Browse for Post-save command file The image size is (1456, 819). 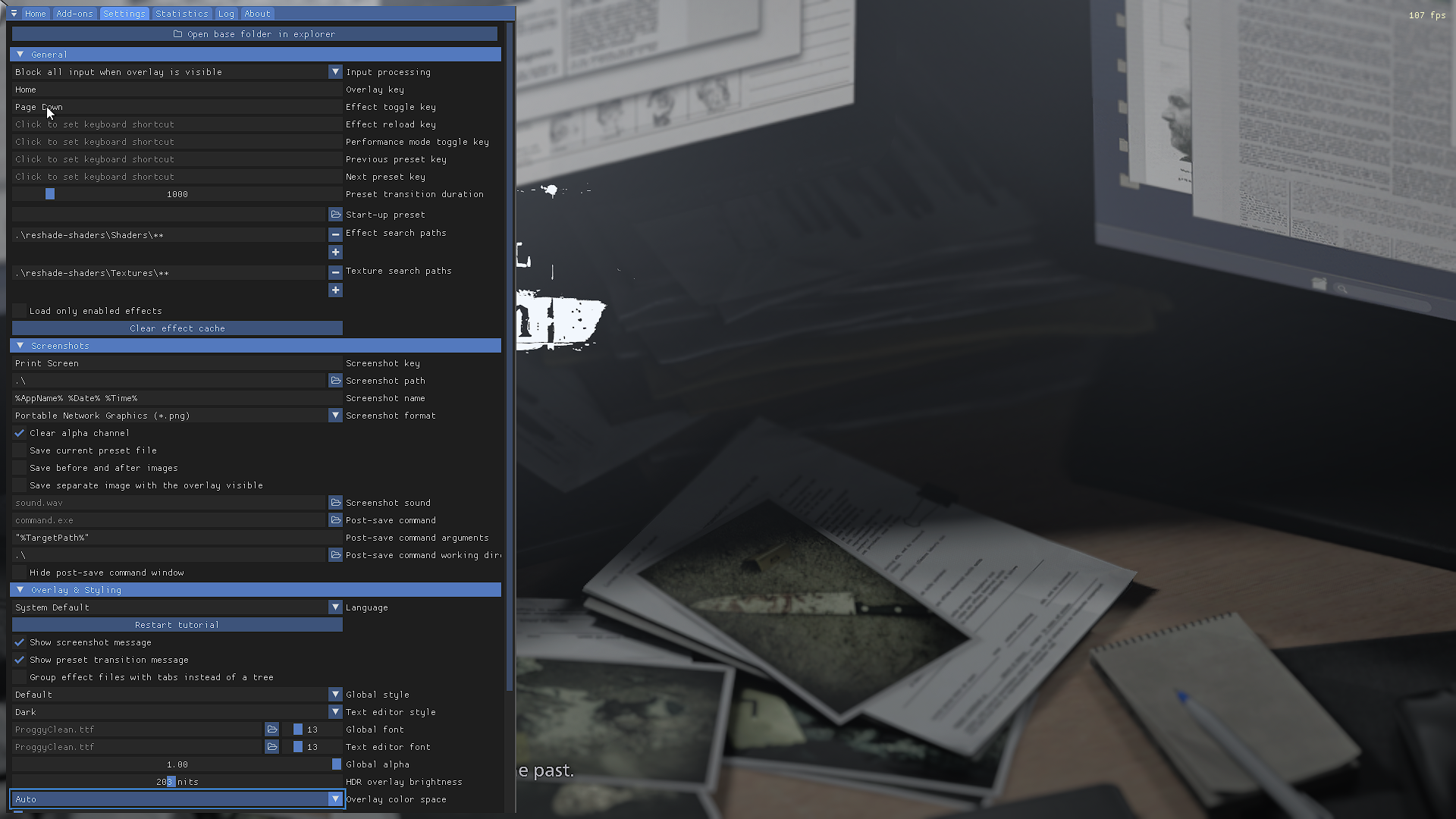[335, 519]
